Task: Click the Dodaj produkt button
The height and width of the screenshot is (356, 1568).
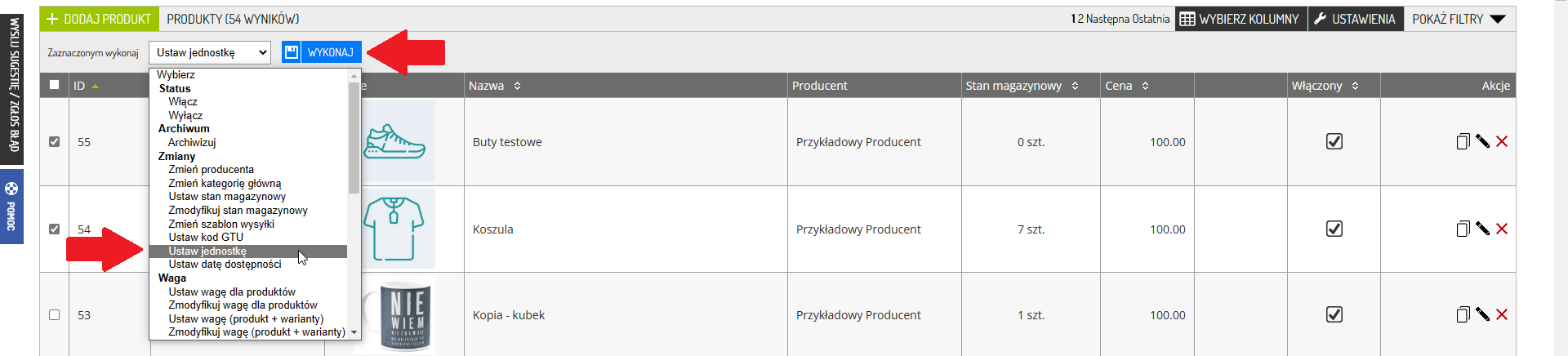Action: click(99, 19)
